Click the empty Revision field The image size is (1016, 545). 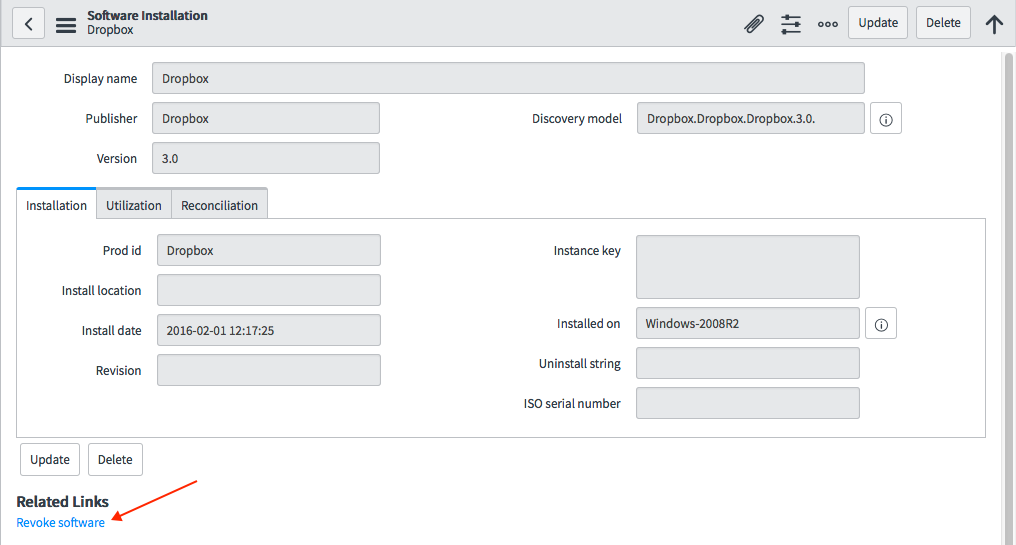(268, 370)
